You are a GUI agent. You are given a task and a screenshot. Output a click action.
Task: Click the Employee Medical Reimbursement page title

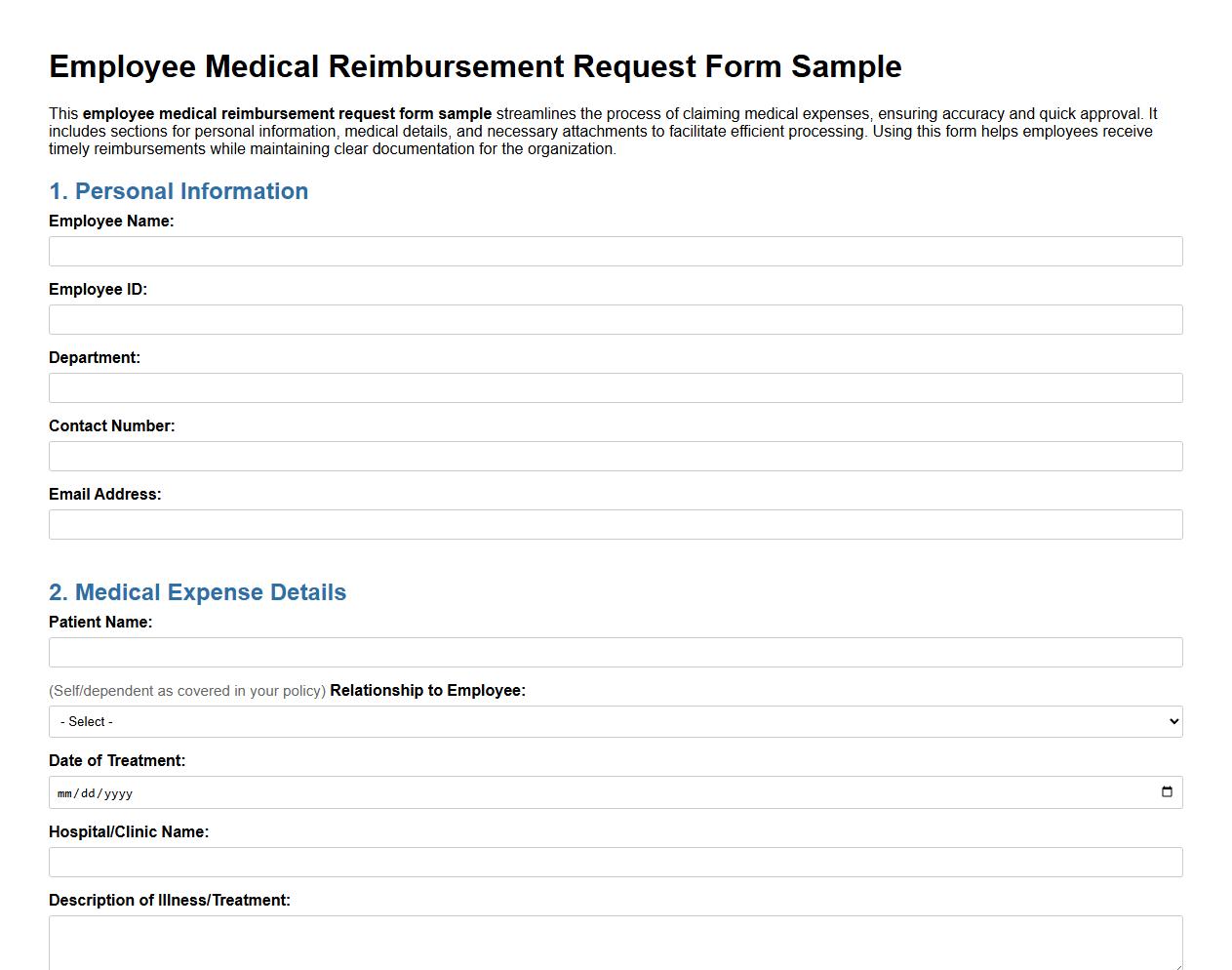point(475,66)
